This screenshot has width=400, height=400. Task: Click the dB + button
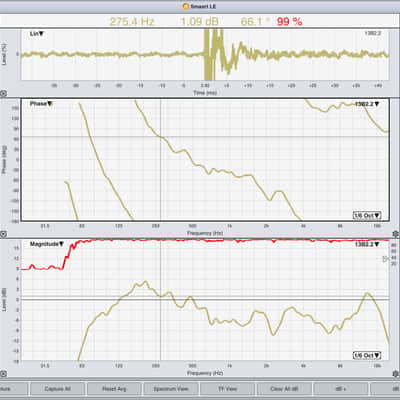[x=341, y=389]
